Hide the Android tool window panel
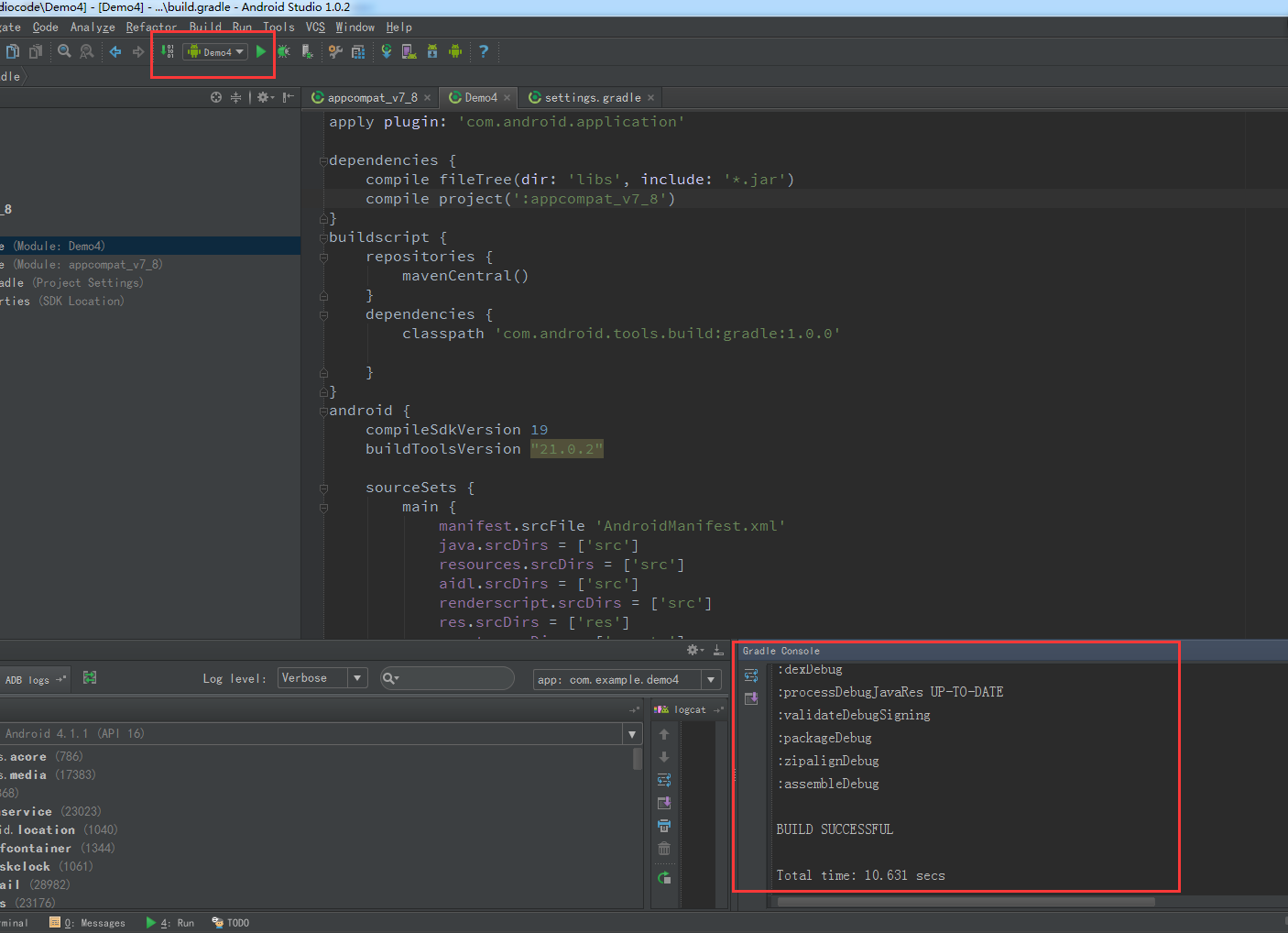The width and height of the screenshot is (1288, 933). 718,650
